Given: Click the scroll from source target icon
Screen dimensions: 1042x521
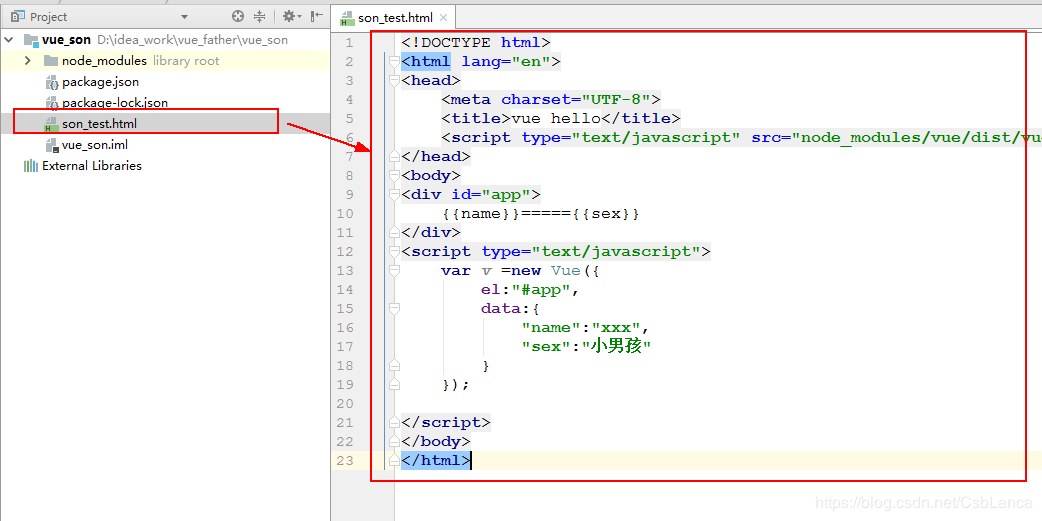Looking at the screenshot, I should point(238,16).
